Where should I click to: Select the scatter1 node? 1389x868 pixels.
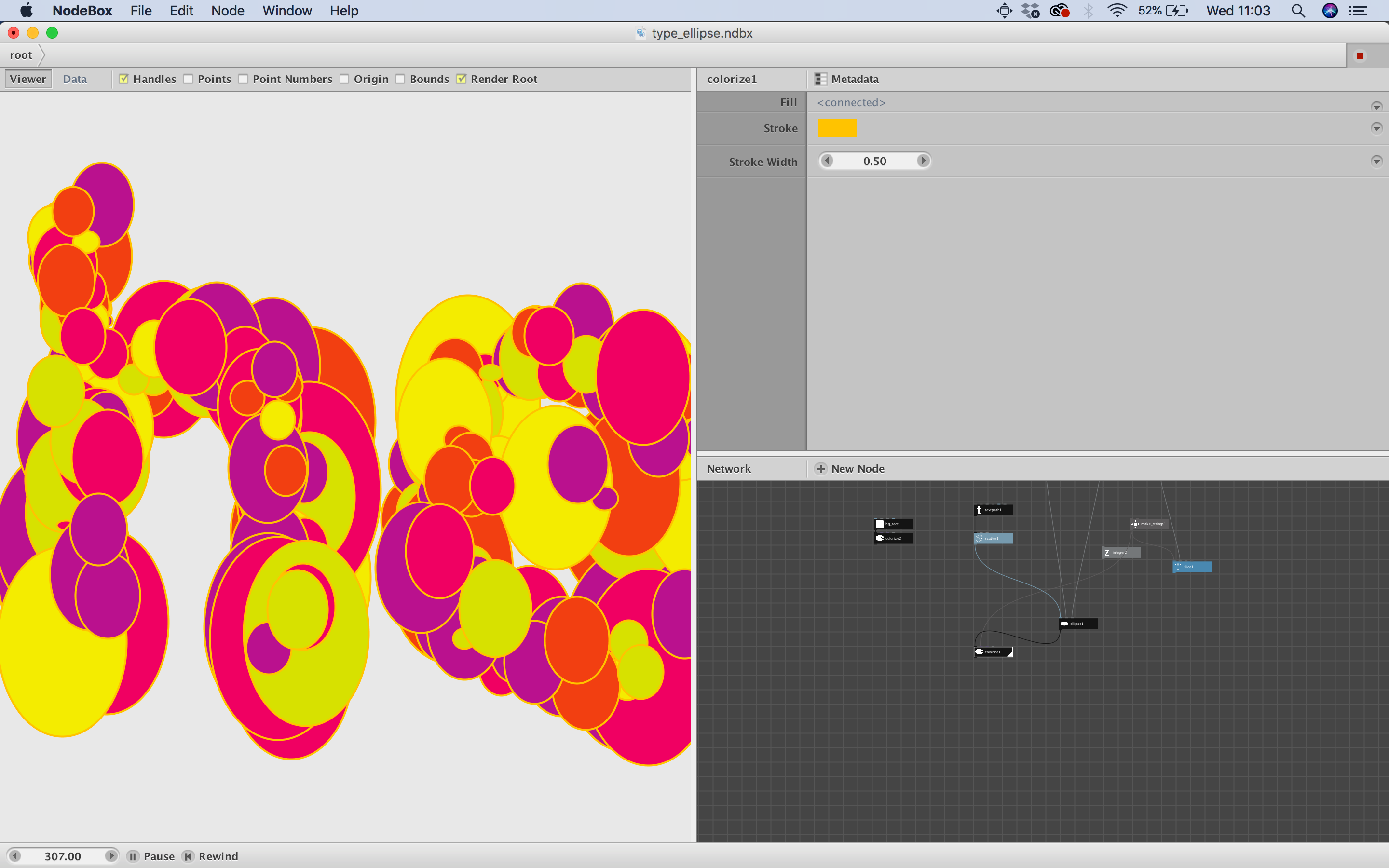[x=993, y=539]
